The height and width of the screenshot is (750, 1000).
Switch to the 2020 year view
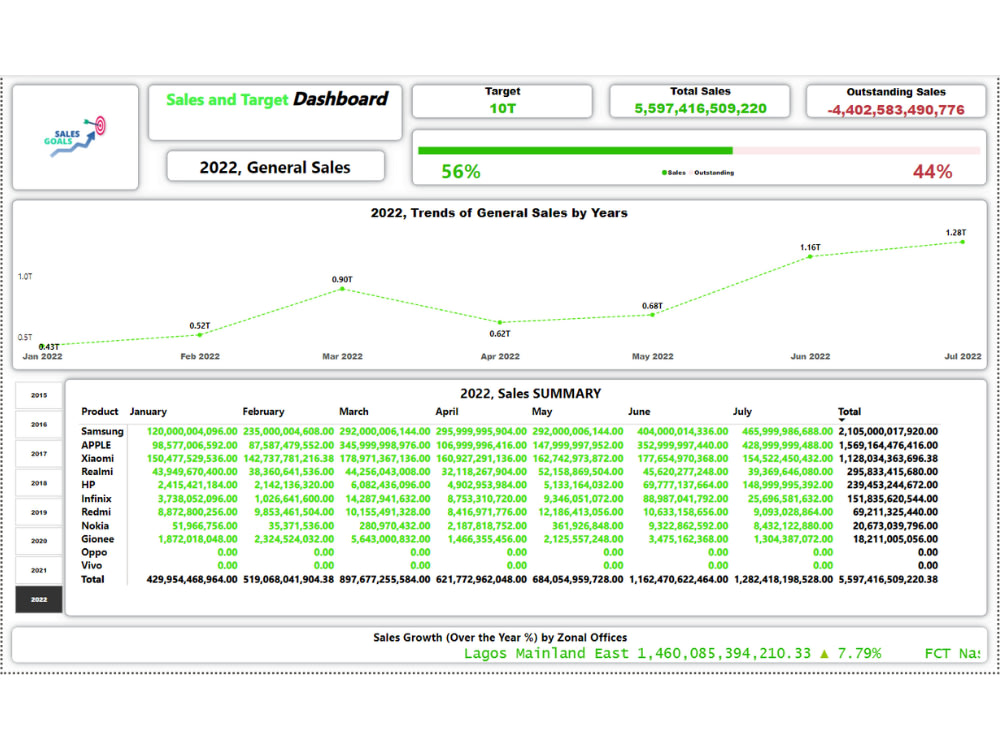click(38, 541)
